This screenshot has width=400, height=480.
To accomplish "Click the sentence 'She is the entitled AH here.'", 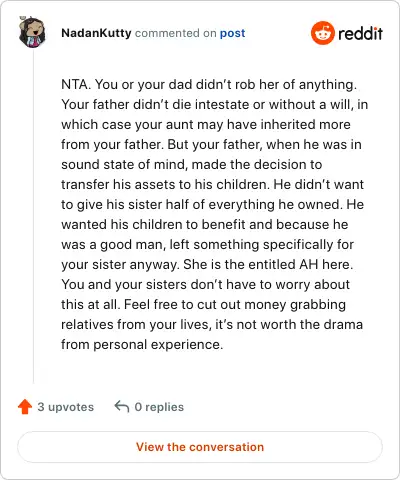I will click(x=268, y=265).
